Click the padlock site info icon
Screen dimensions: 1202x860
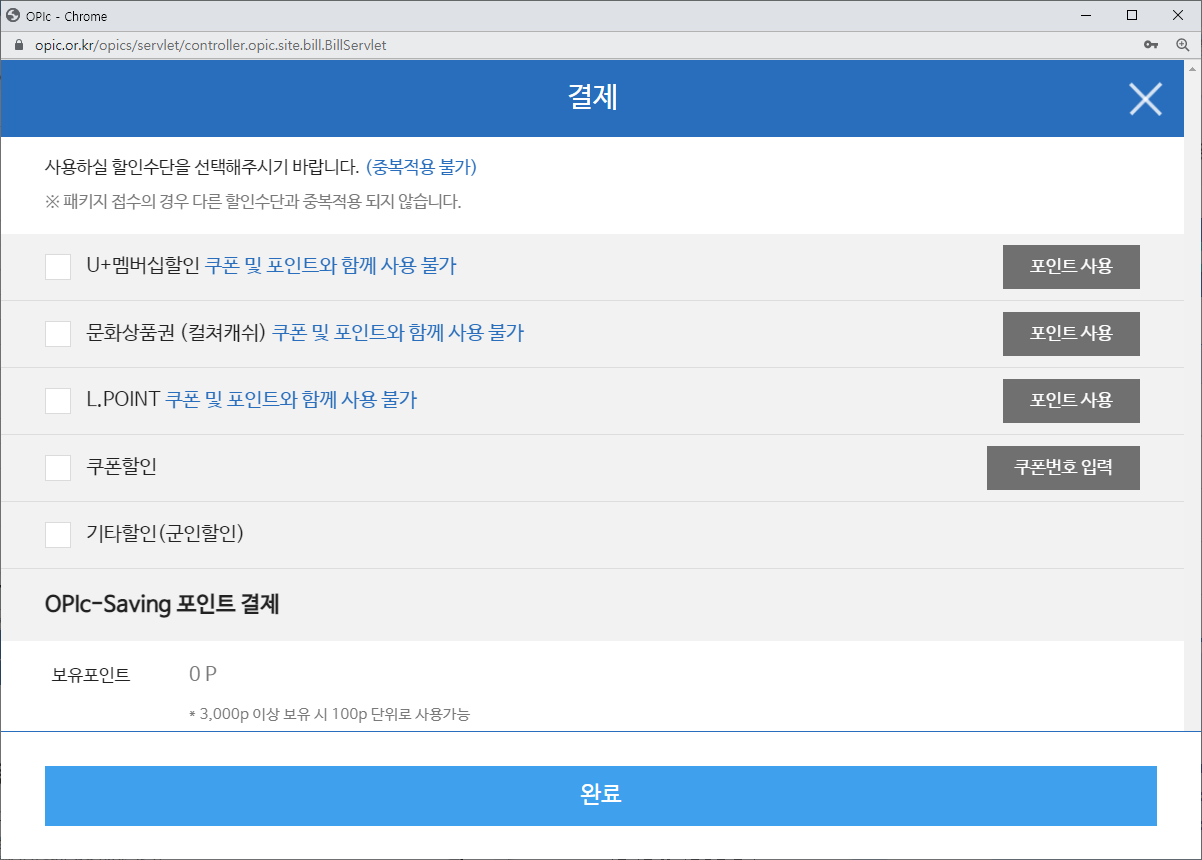click(18, 45)
